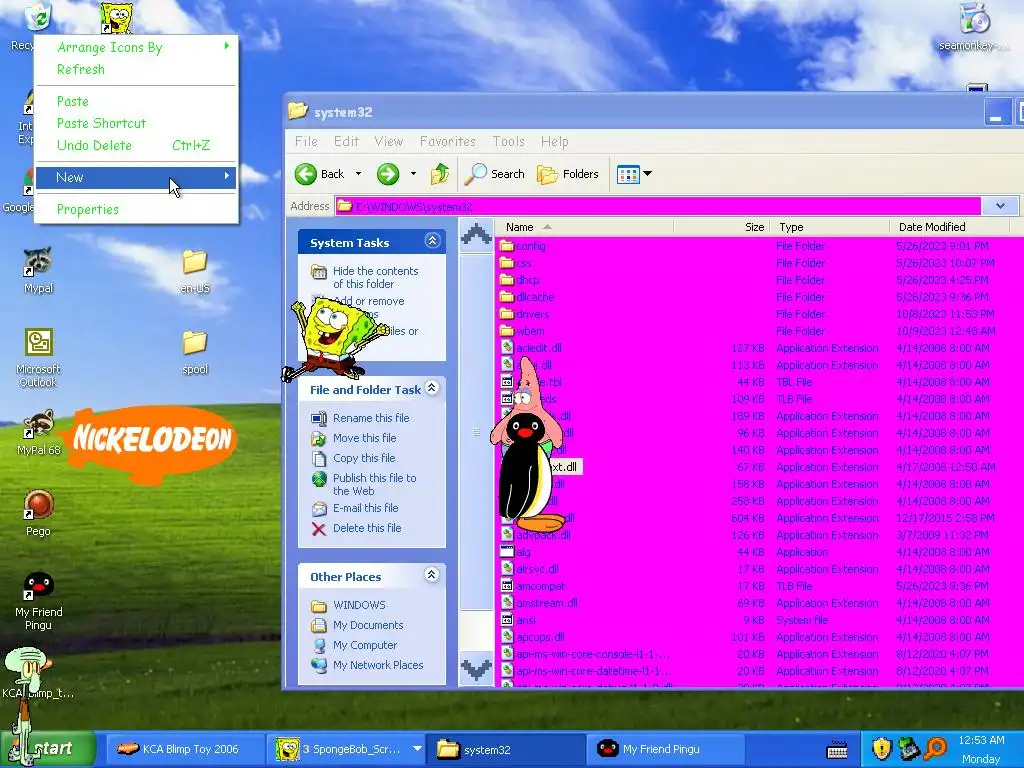Go up one folder level icon
Image resolution: width=1024 pixels, height=768 pixels.
(x=440, y=174)
